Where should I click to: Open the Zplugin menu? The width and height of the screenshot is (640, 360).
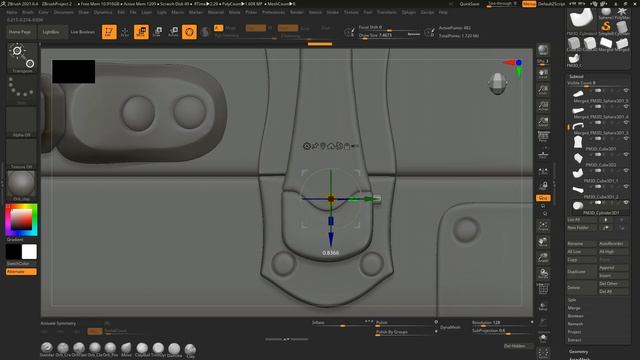409,12
